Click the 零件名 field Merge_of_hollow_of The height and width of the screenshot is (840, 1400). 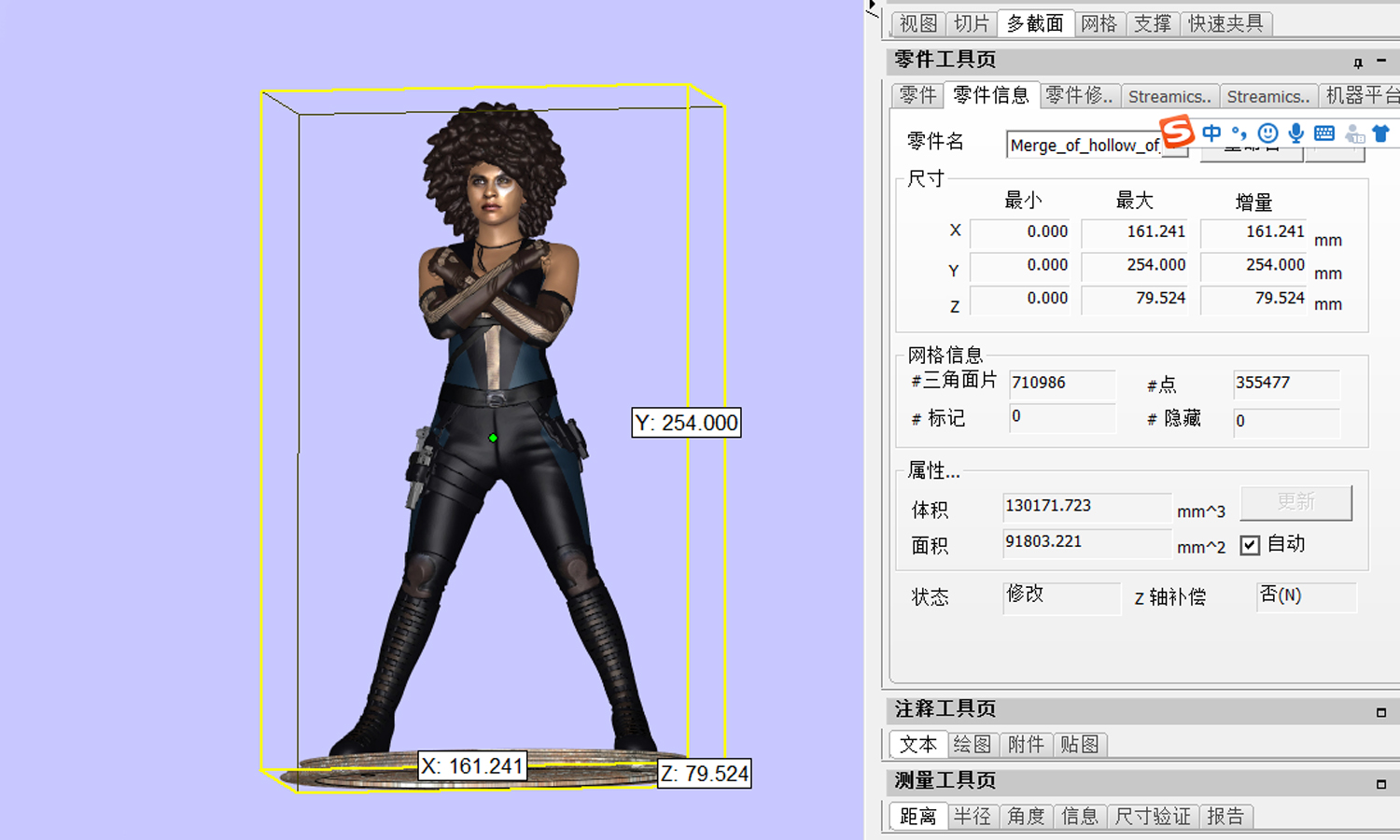click(x=1083, y=145)
